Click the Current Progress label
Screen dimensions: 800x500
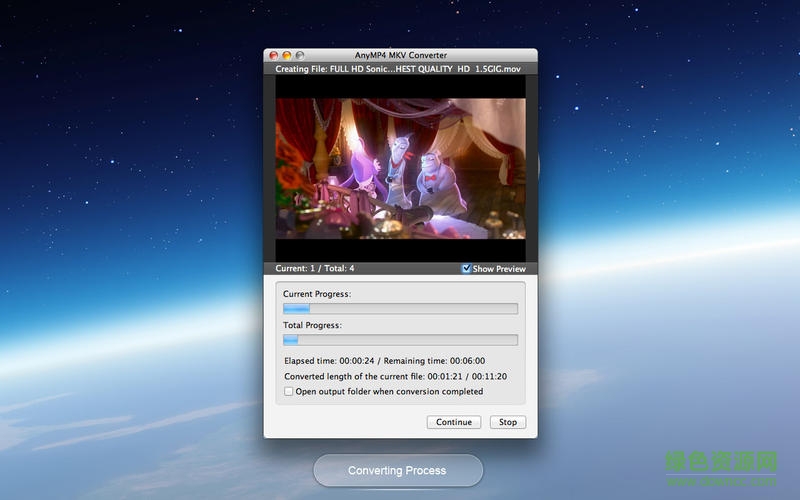pos(317,294)
